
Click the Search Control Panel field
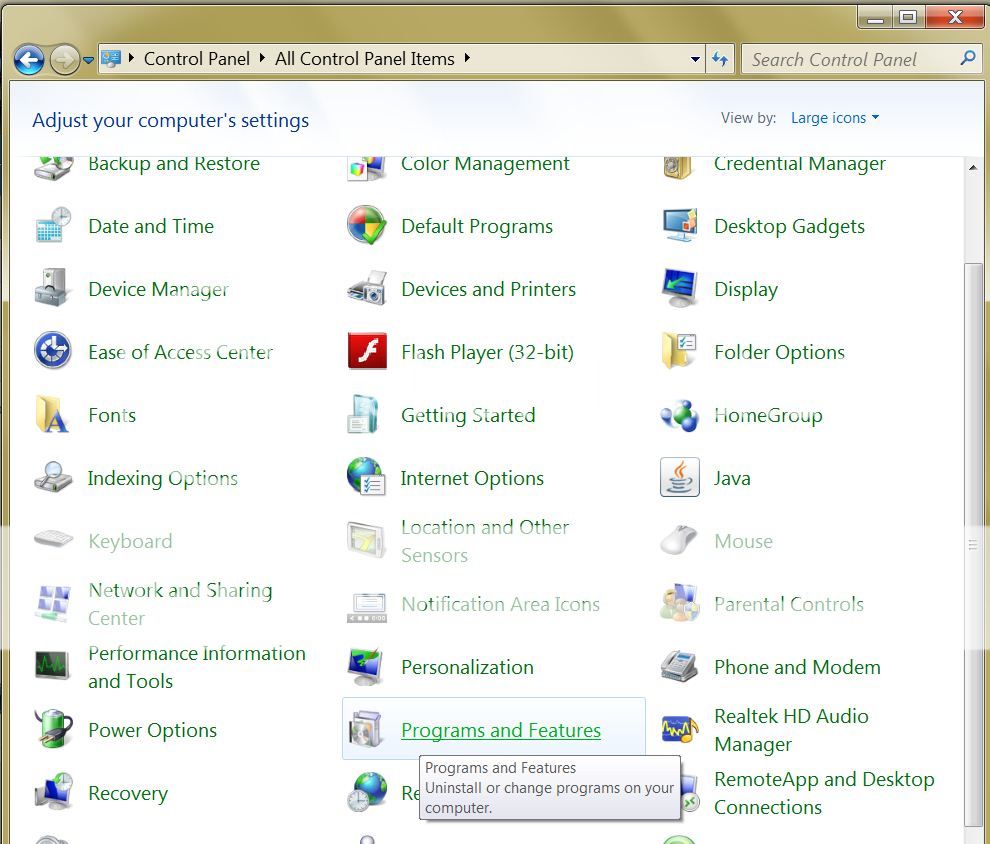click(862, 59)
